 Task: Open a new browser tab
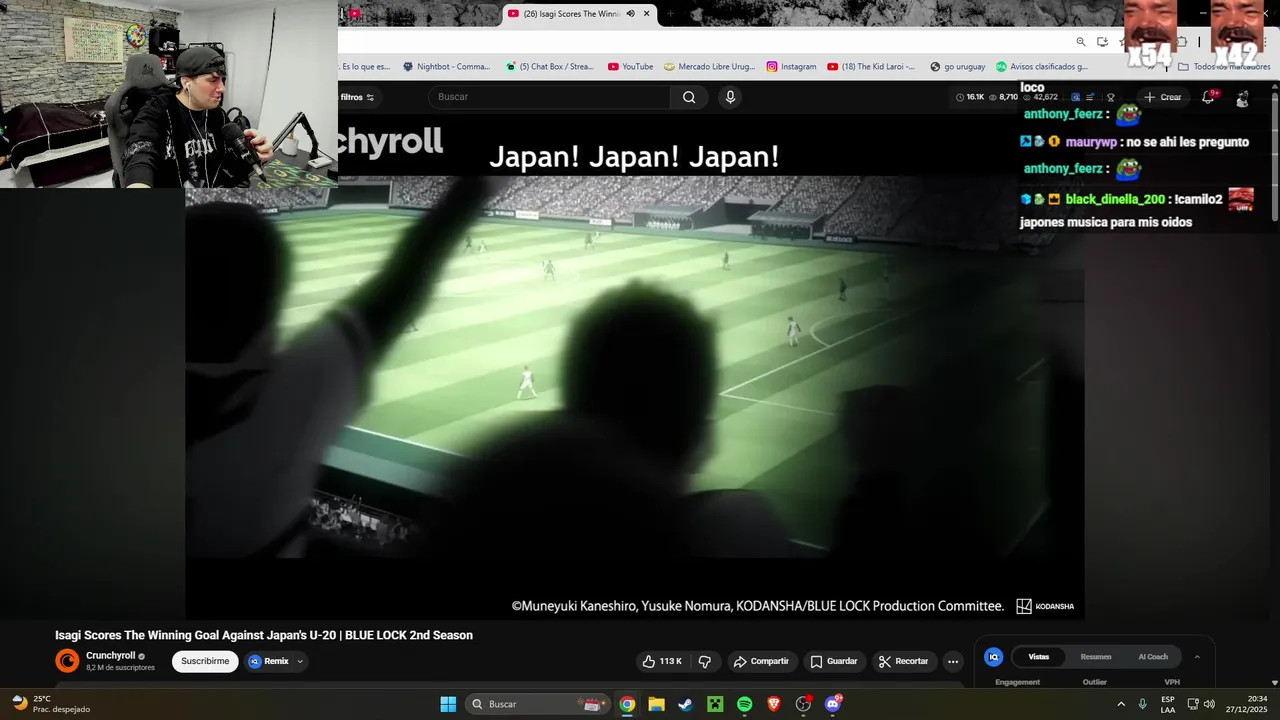672,14
